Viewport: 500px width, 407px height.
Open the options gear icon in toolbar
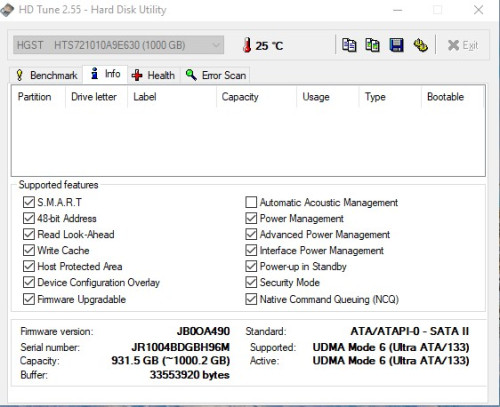(421, 45)
